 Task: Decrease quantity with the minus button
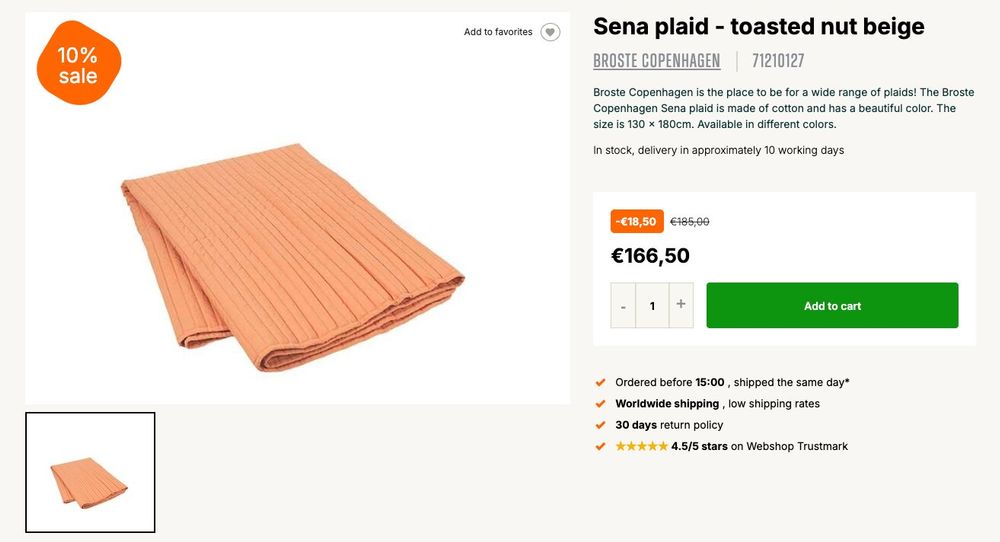(623, 305)
